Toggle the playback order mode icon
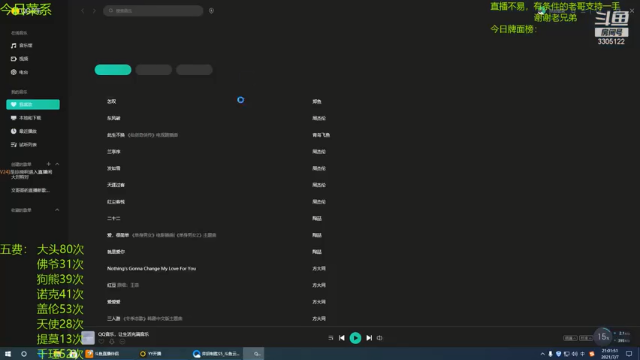 point(331,338)
